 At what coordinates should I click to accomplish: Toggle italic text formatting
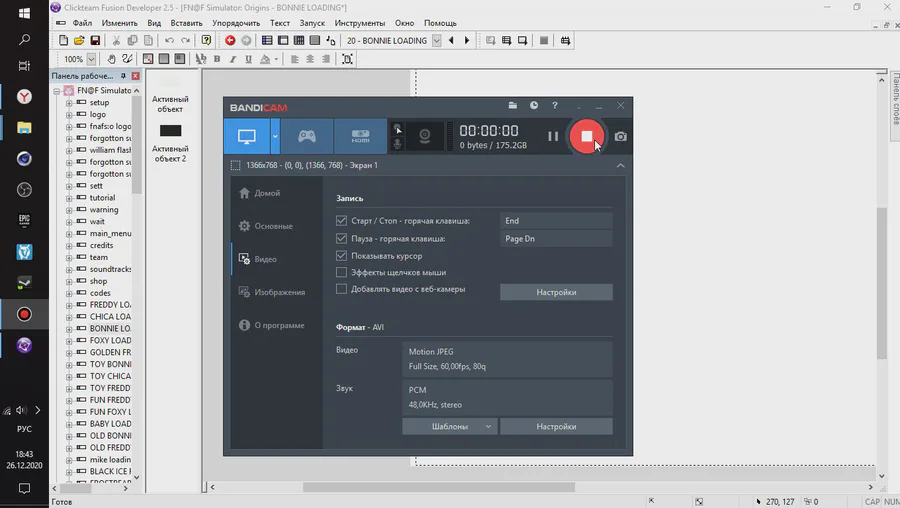click(x=232, y=59)
